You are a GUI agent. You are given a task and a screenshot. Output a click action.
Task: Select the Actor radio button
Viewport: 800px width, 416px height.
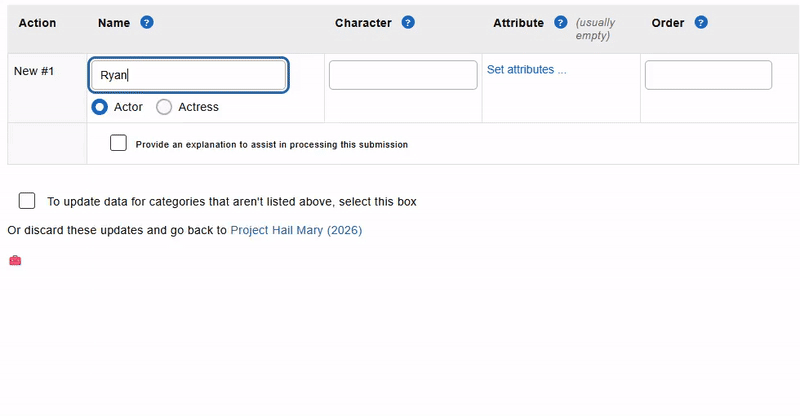(100, 107)
